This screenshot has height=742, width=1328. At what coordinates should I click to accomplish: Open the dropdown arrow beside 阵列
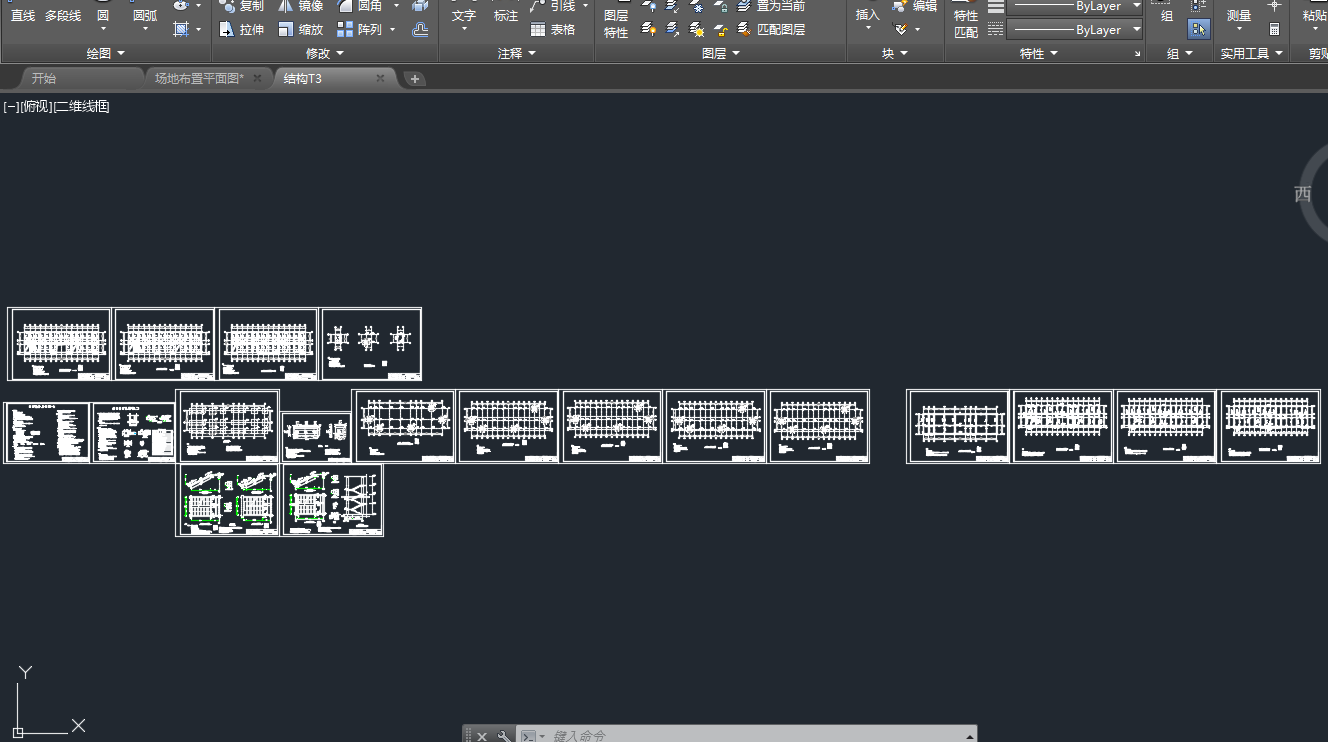pos(393,30)
